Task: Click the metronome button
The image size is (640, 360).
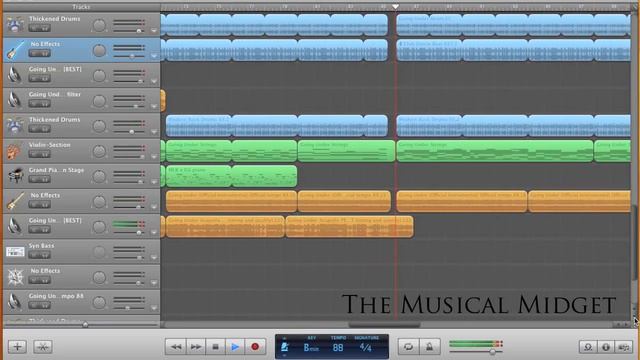Action: 429,347
